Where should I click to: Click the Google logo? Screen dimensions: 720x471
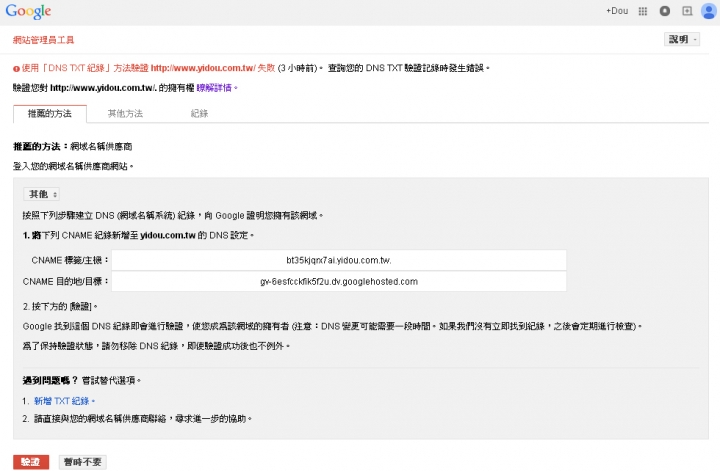click(28, 11)
